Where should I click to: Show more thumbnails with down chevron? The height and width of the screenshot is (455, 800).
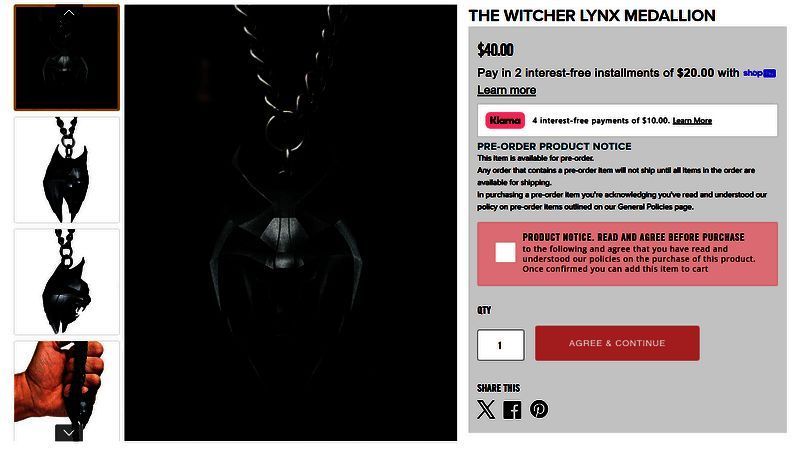pos(69,433)
